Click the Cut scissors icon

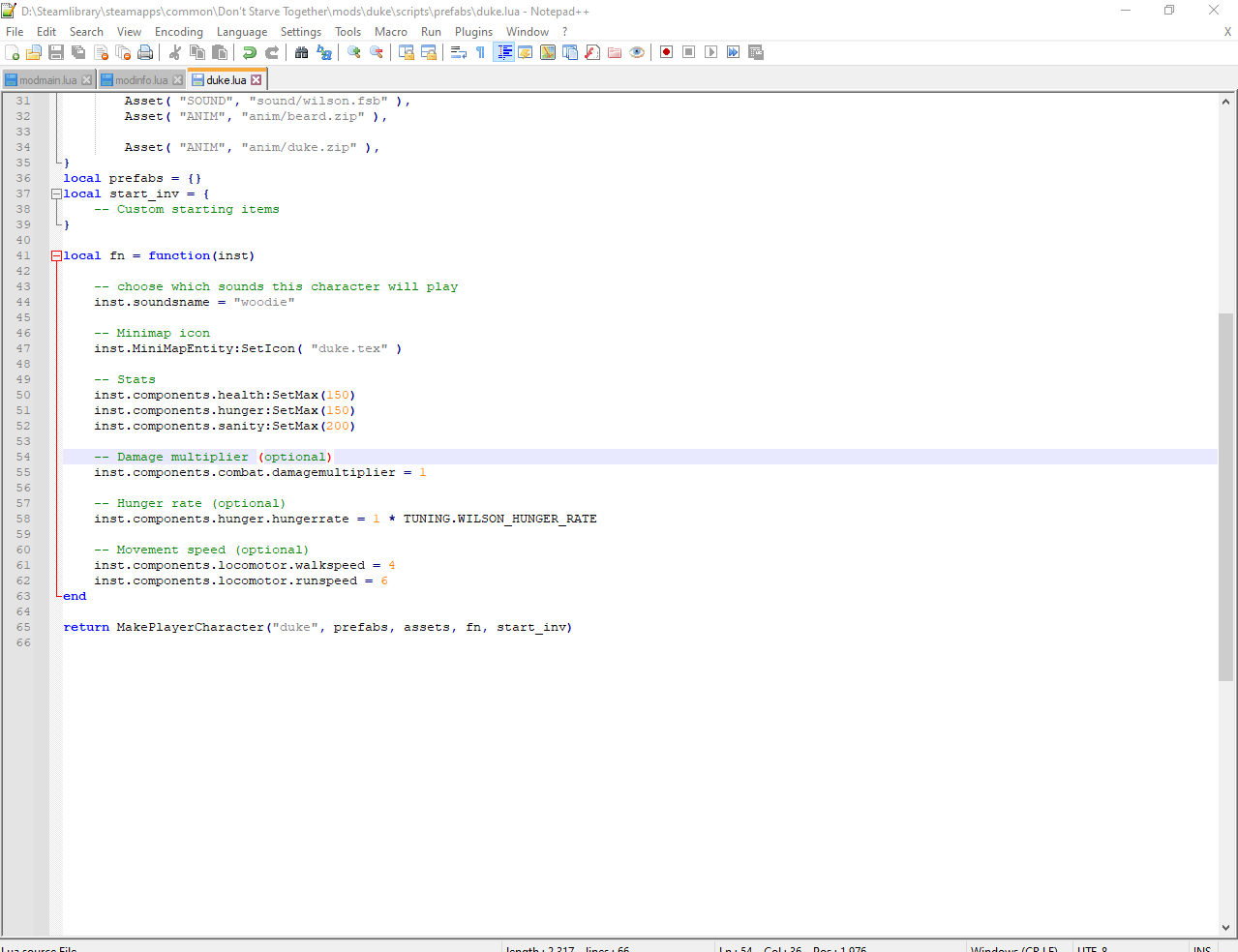[x=175, y=52]
